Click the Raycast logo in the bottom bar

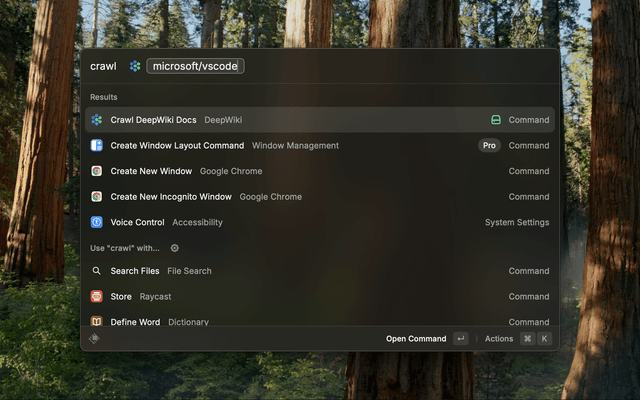94,339
